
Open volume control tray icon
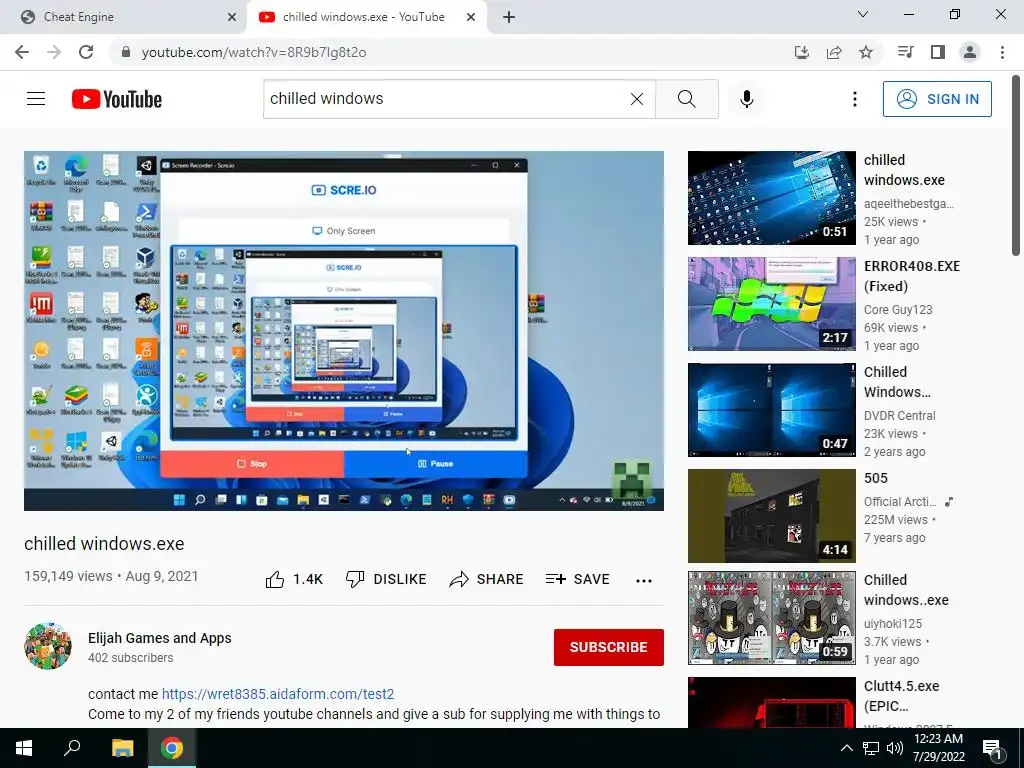pyautogui.click(x=895, y=748)
